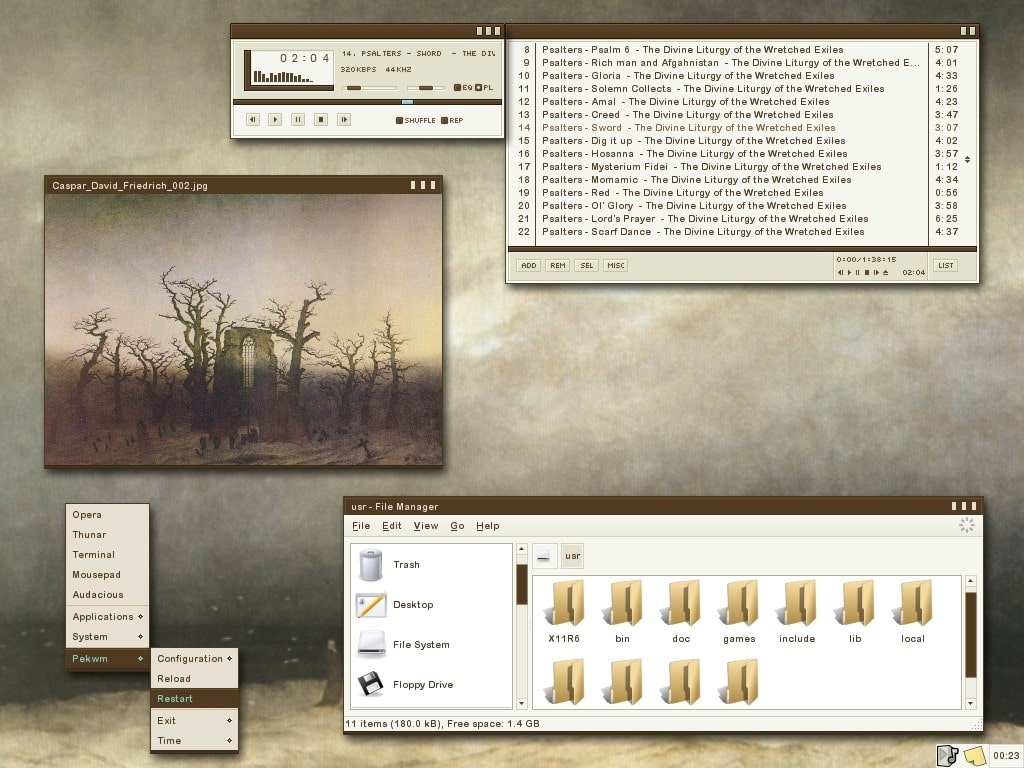Image resolution: width=1024 pixels, height=768 pixels.
Task: Toggle the EQ equalizer button
Action: coord(463,88)
